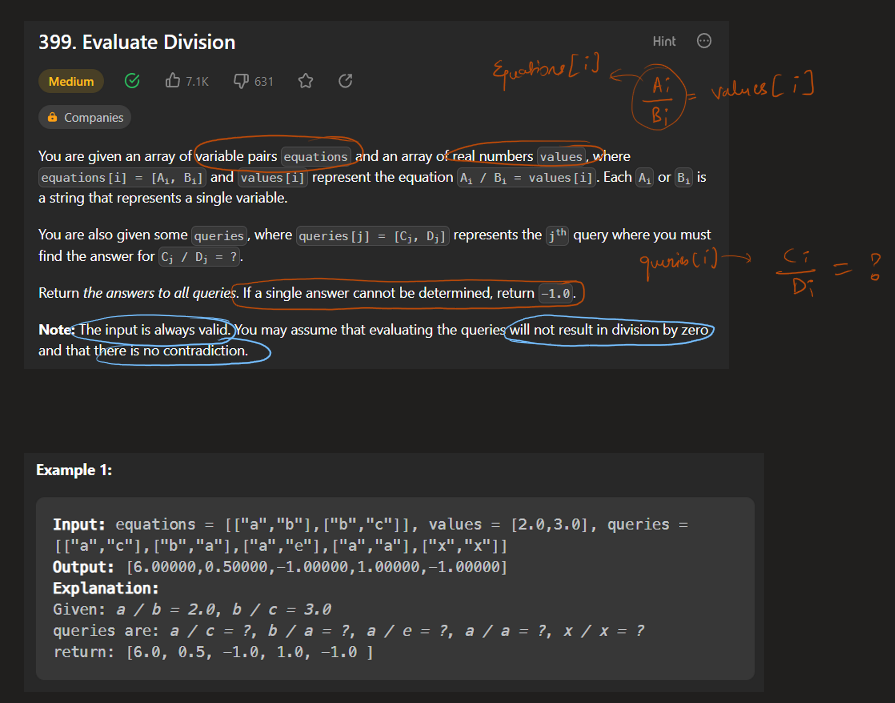The height and width of the screenshot is (703, 895).
Task: Click the 631 dislikes count
Action: tap(263, 81)
